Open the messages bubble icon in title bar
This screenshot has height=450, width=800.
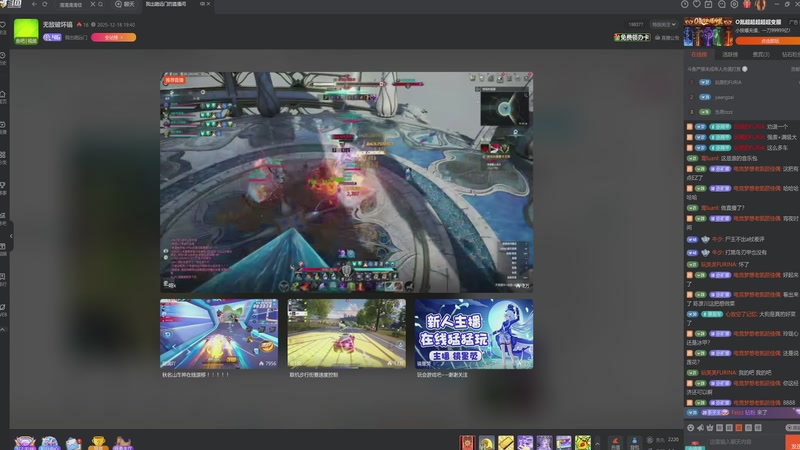[x=721, y=4]
